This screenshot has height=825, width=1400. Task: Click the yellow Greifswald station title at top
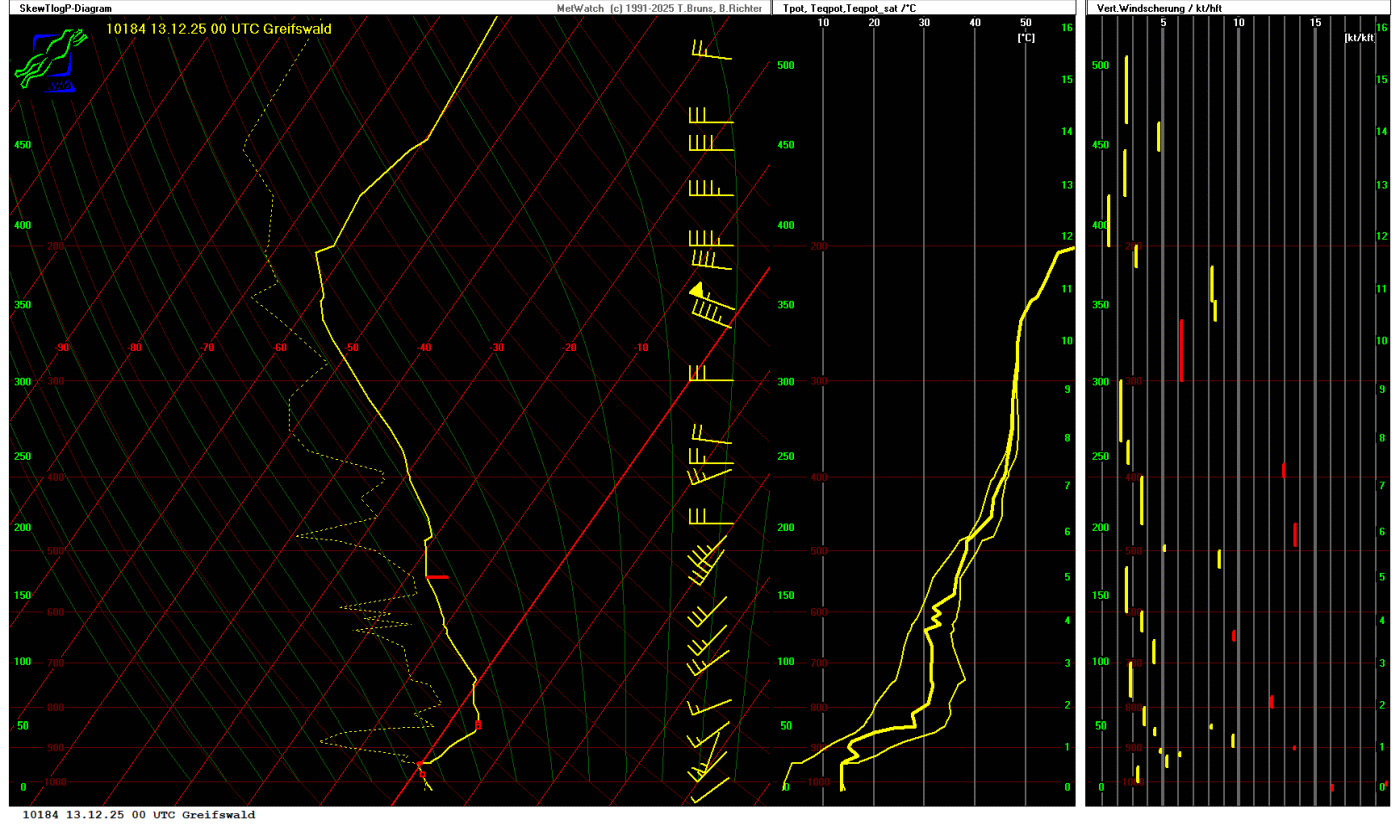click(218, 29)
